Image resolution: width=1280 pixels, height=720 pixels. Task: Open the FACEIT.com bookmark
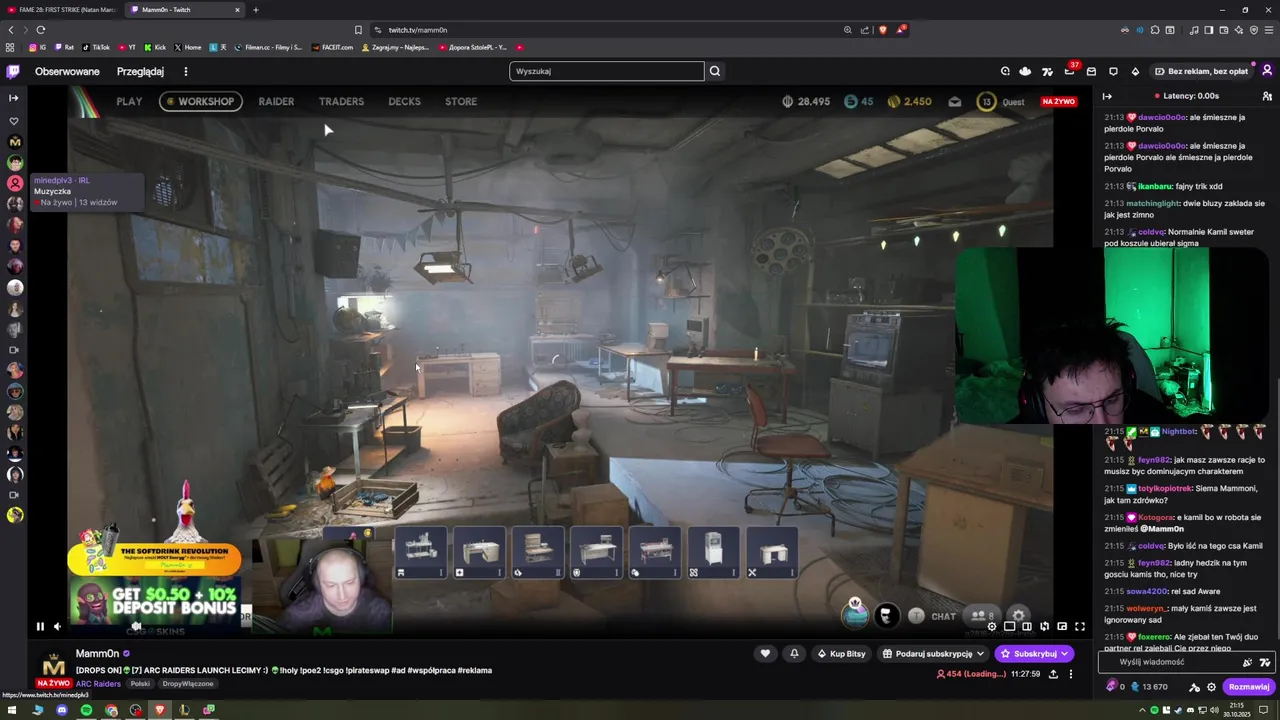click(333, 47)
